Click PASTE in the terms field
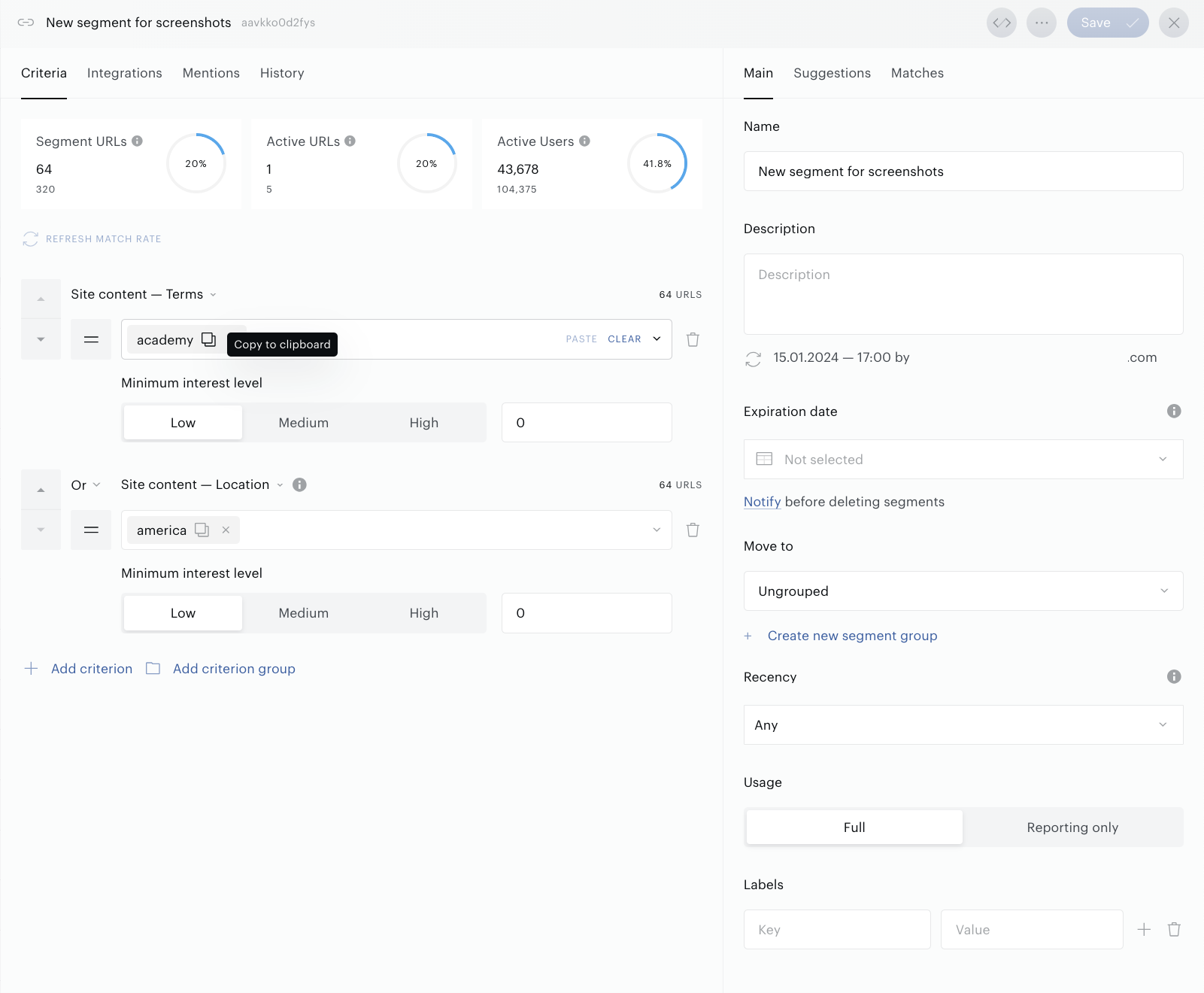This screenshot has width=1204, height=993. coord(581,339)
